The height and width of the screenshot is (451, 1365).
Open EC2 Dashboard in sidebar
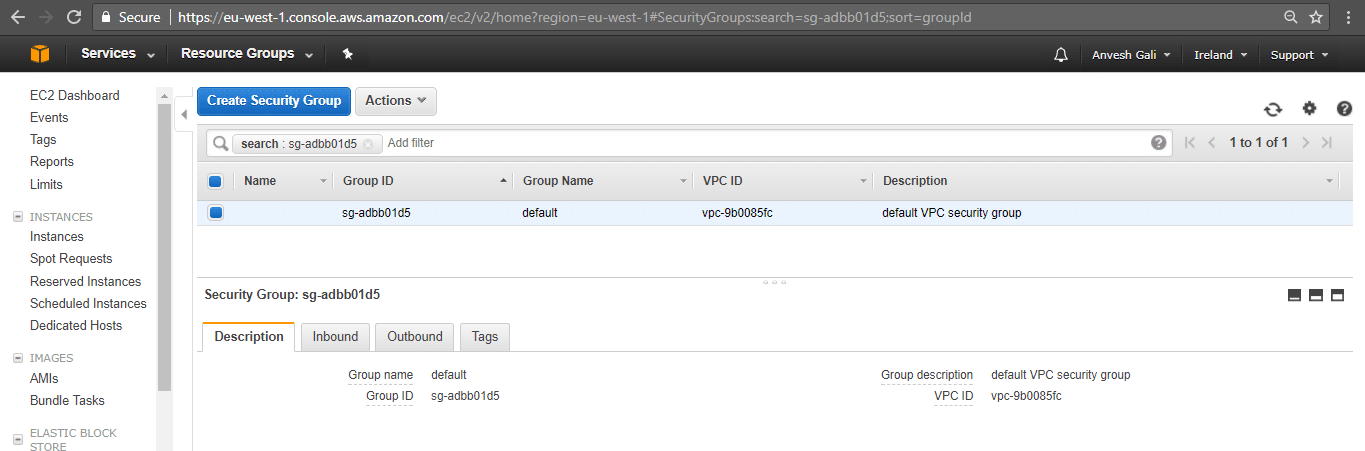tap(75, 96)
